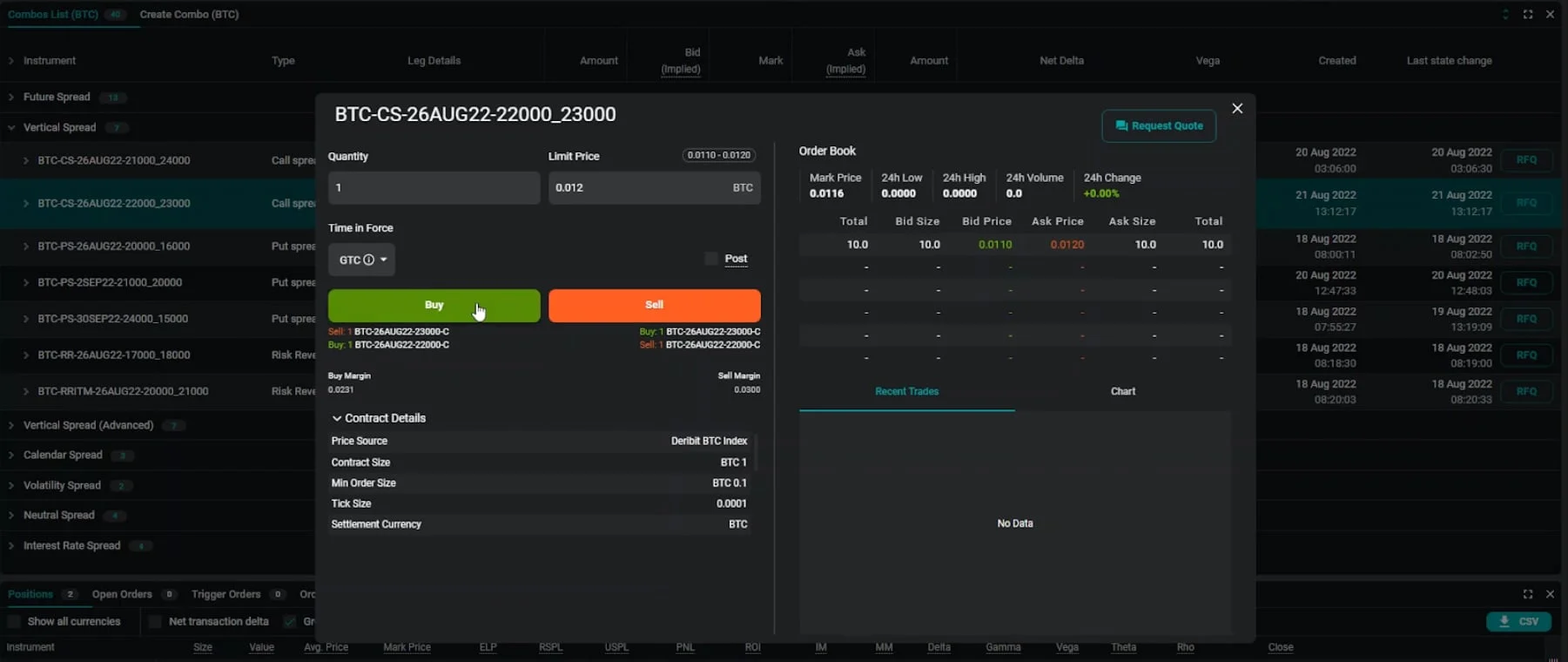Click the 0.0110 - 0.0120 price range chip
Image resolution: width=1568 pixels, height=662 pixels.
[718, 155]
